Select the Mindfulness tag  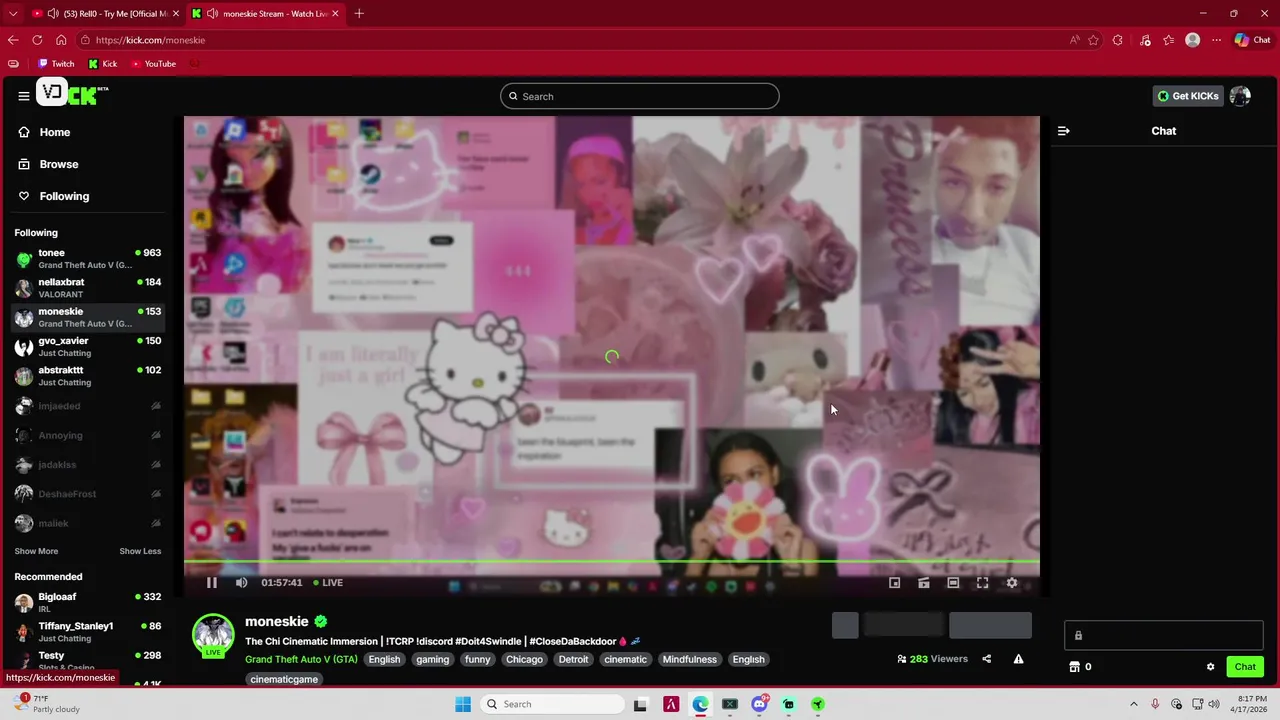[689, 659]
